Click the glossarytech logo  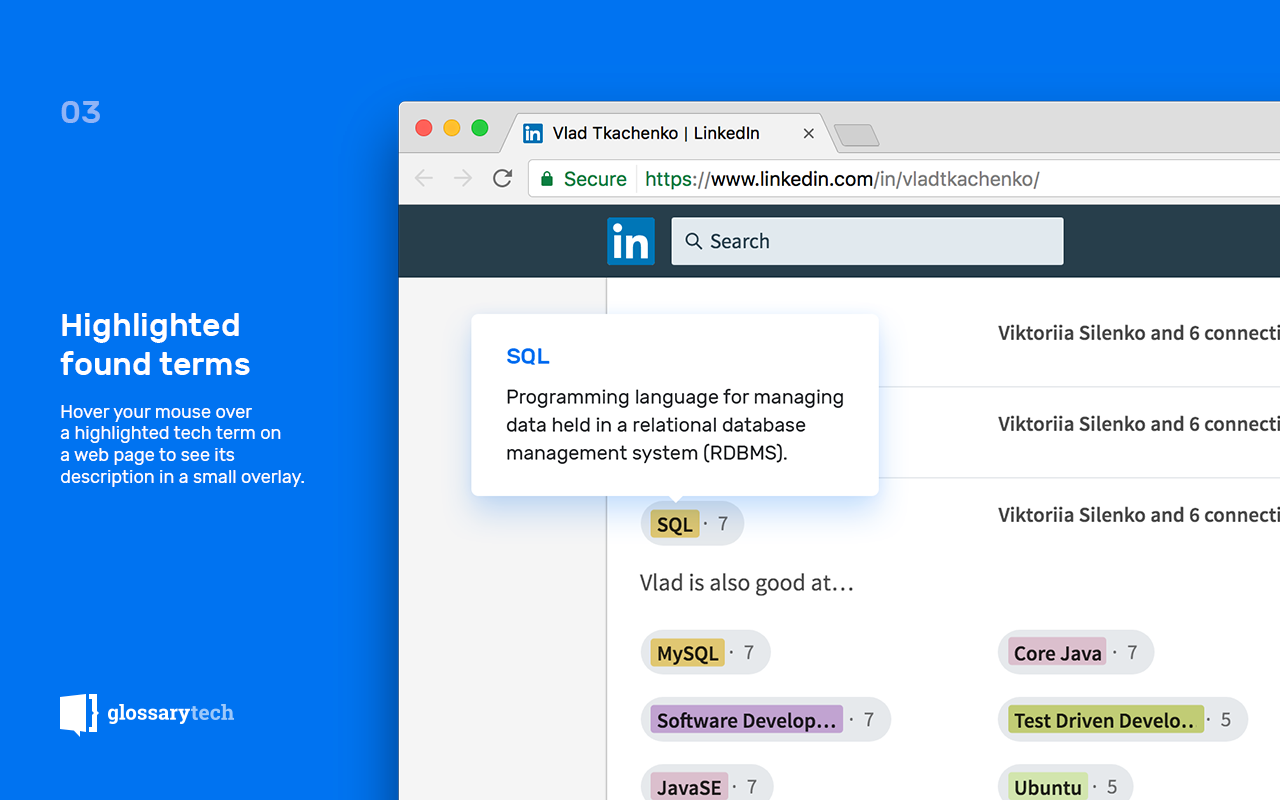pos(147,713)
